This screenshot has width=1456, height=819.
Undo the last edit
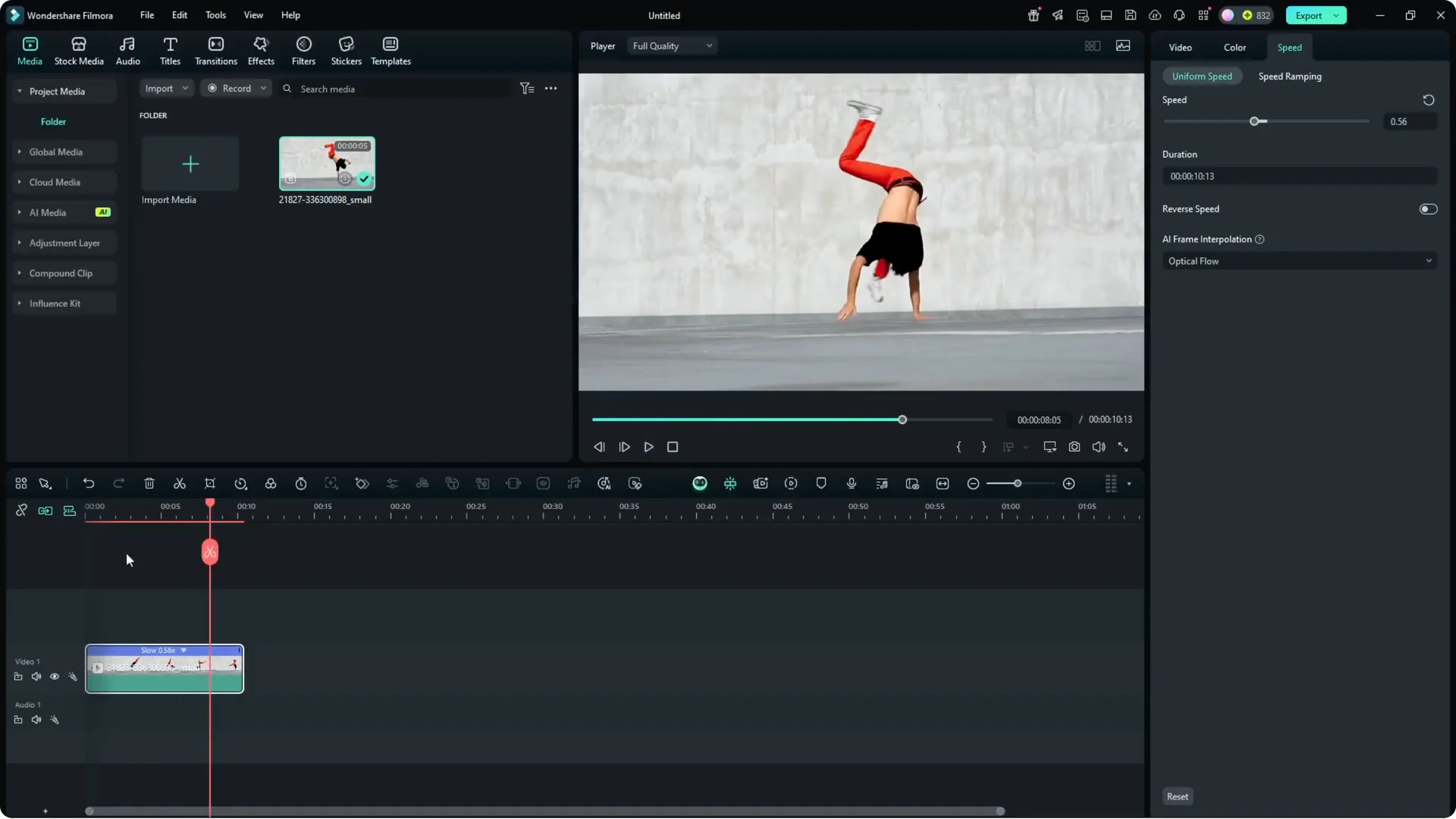pos(89,483)
